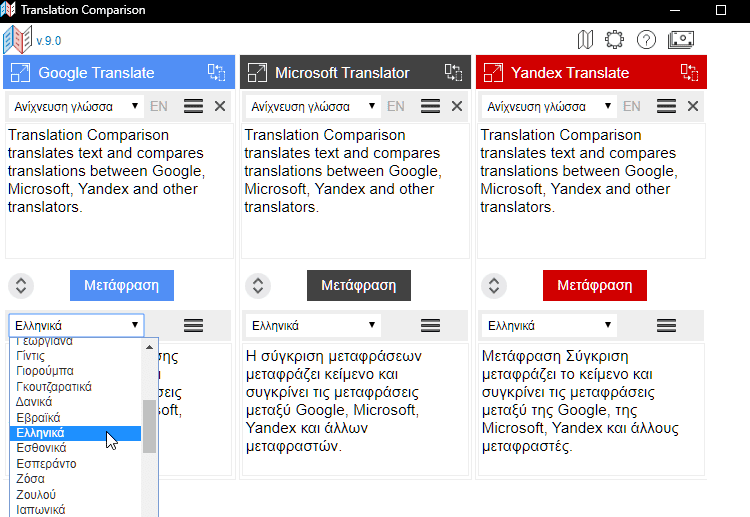Click the EN language label in Google panel

pyautogui.click(x=159, y=106)
